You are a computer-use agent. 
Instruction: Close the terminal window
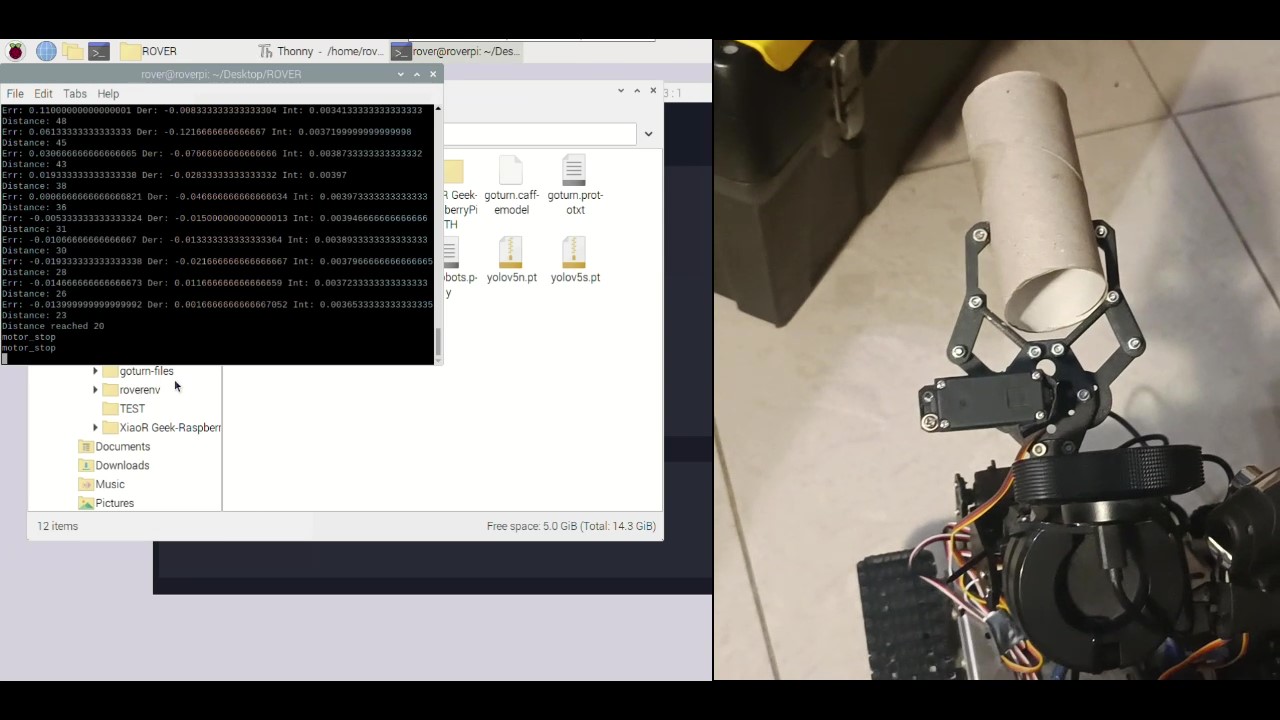click(433, 74)
